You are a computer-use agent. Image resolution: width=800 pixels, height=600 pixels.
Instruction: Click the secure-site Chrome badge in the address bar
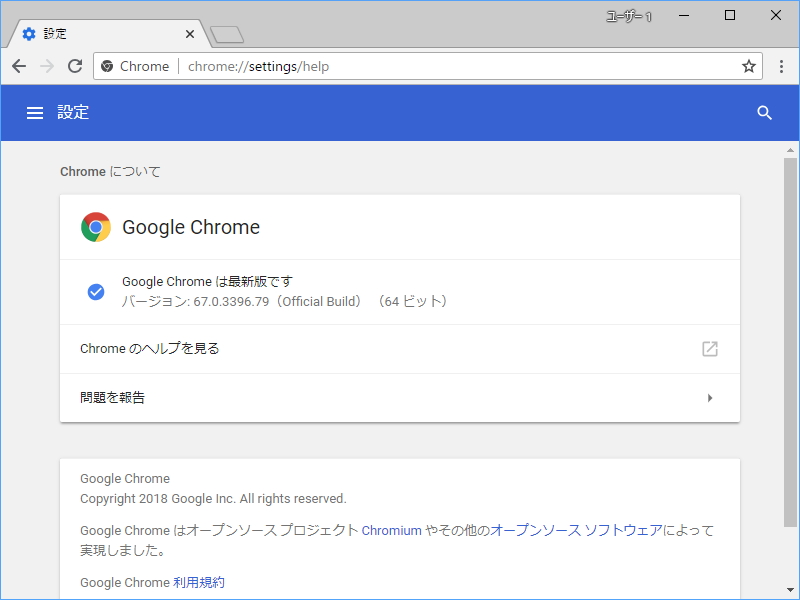point(107,66)
